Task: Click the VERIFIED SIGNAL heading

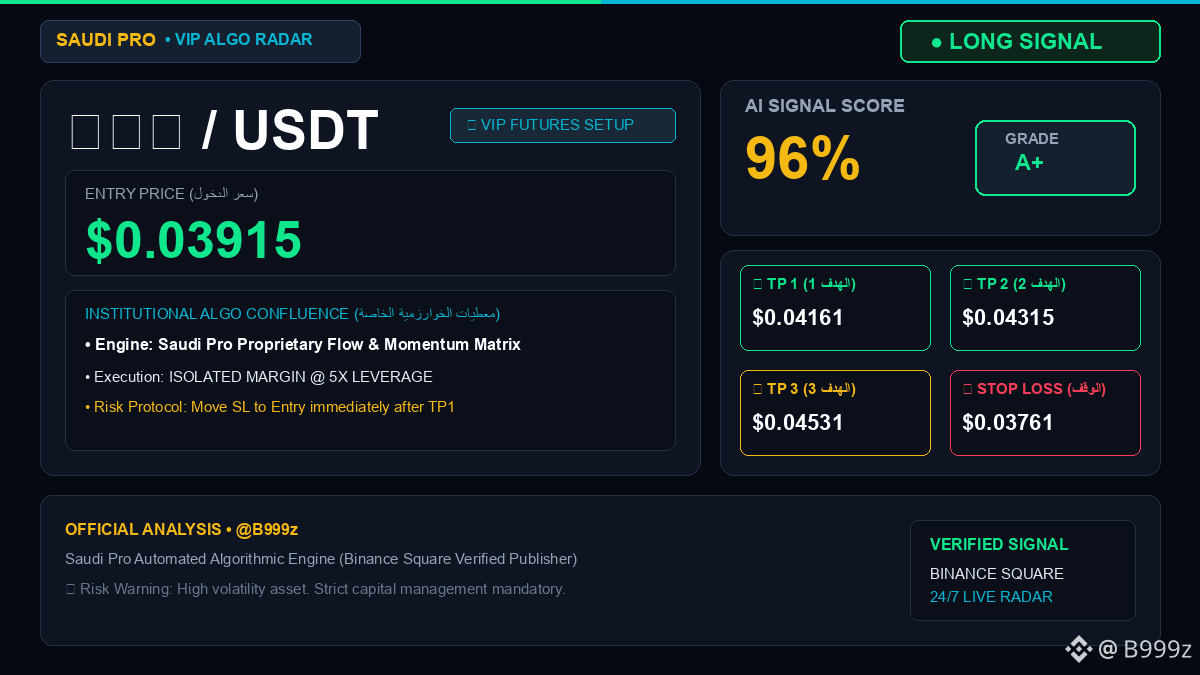Action: [999, 545]
